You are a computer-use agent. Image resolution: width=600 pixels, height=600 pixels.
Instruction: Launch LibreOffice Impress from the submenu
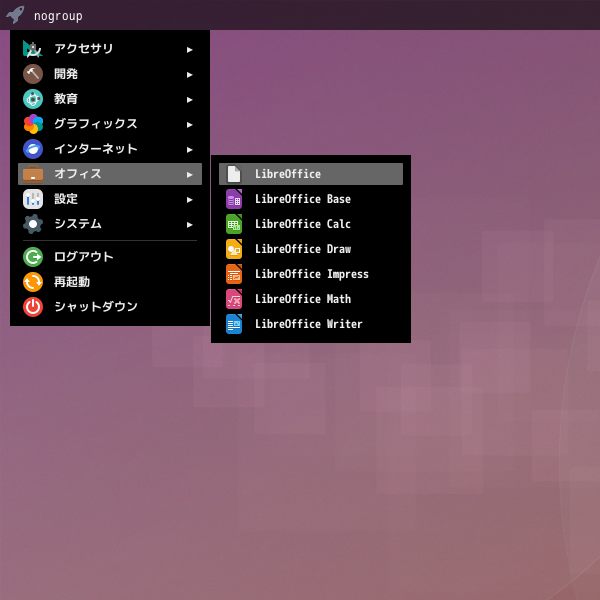[x=311, y=274]
